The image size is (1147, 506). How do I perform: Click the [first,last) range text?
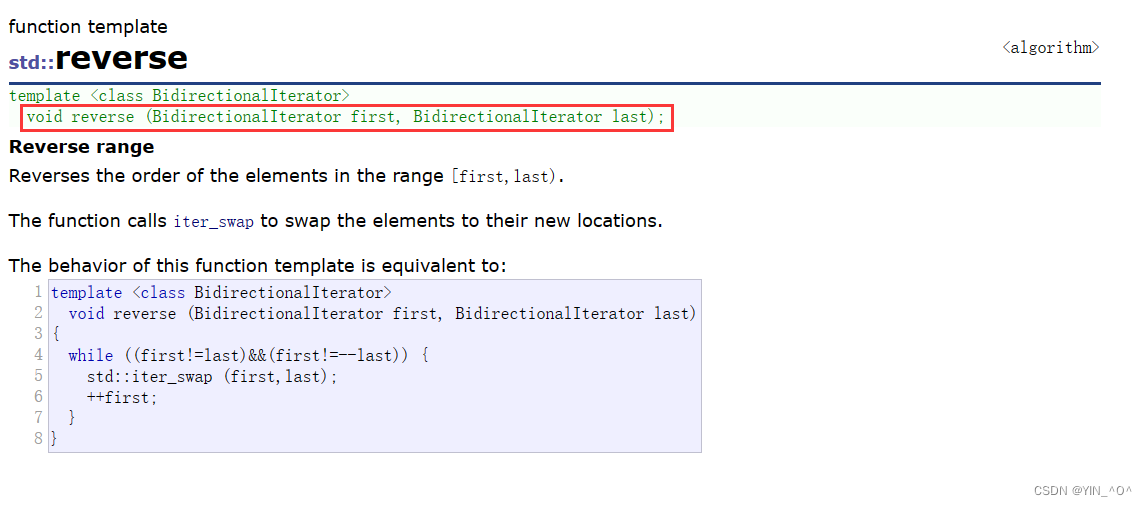pyautogui.click(x=505, y=176)
